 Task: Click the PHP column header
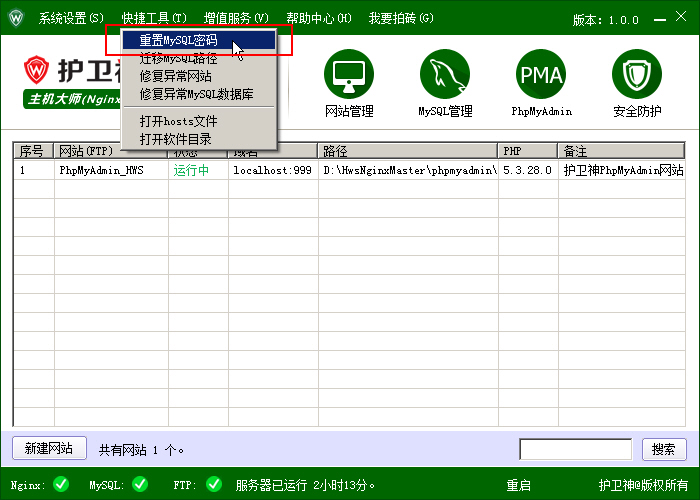coord(528,151)
